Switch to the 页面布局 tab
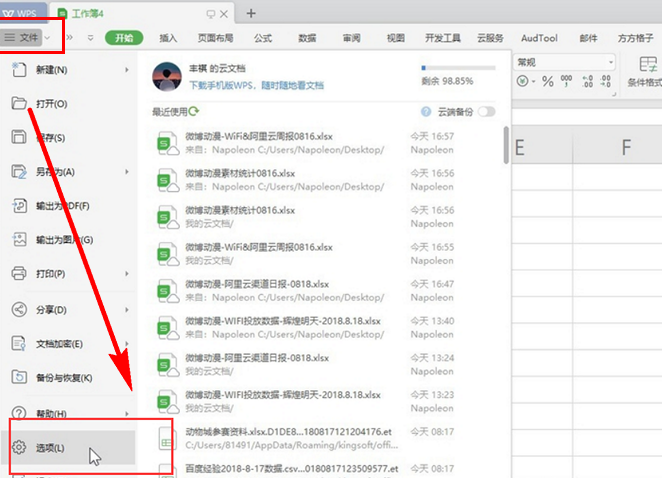This screenshot has height=478, width=662. [215, 38]
